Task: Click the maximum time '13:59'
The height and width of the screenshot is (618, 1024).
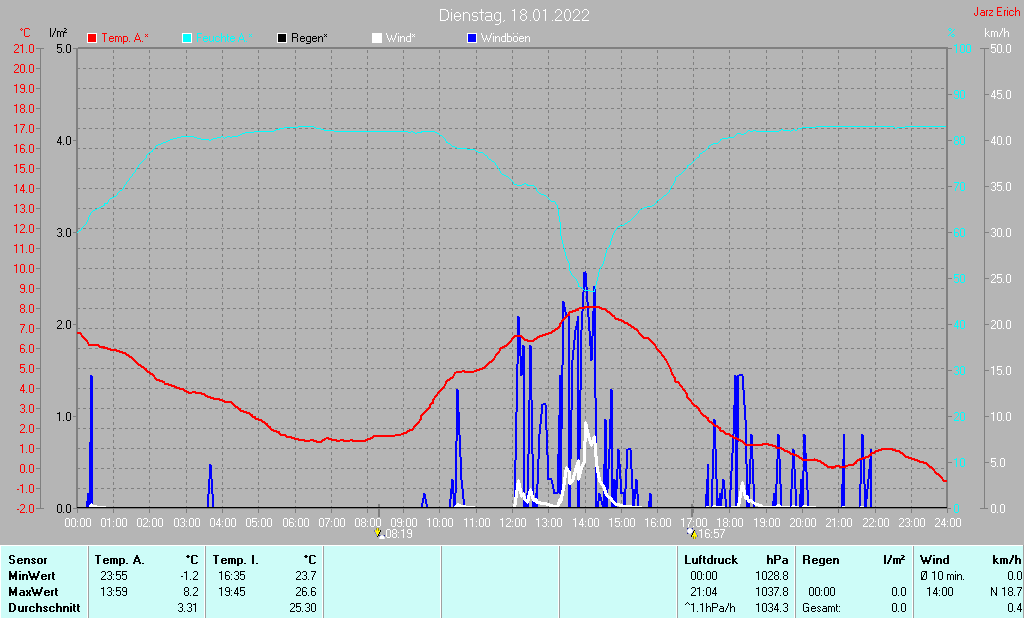Action: point(114,591)
